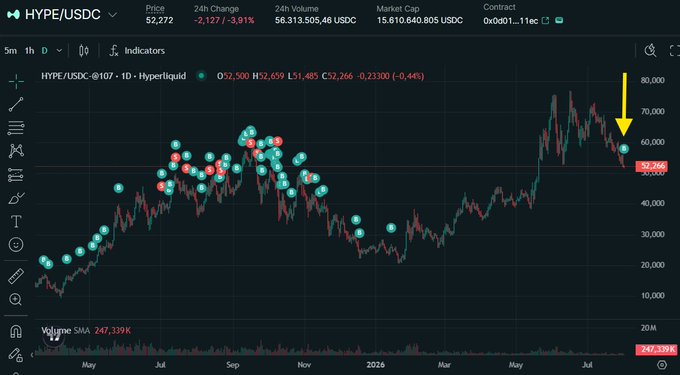The height and width of the screenshot is (375, 680).
Task: Open the long position forecasting tool
Action: pos(16,175)
